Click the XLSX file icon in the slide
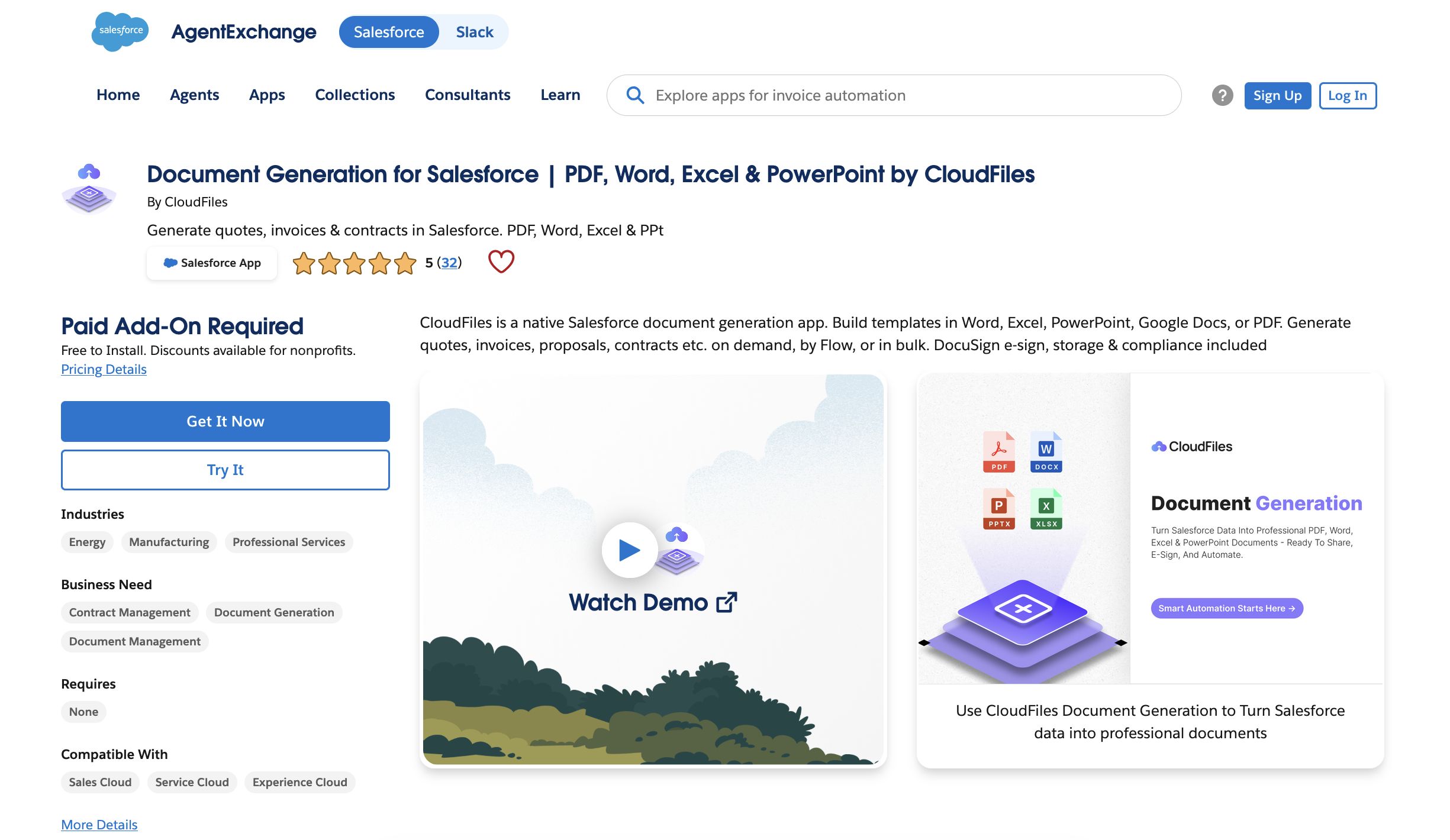Image resolution: width=1450 pixels, height=840 pixels. coord(1046,509)
